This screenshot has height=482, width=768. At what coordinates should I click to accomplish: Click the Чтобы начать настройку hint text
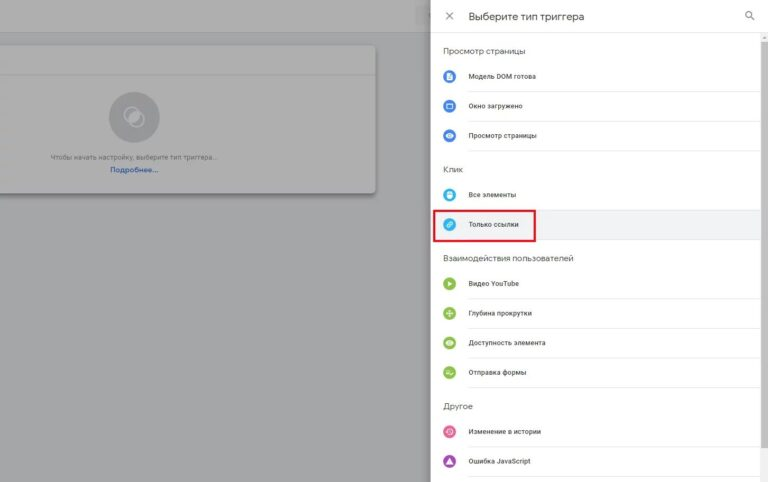click(134, 157)
